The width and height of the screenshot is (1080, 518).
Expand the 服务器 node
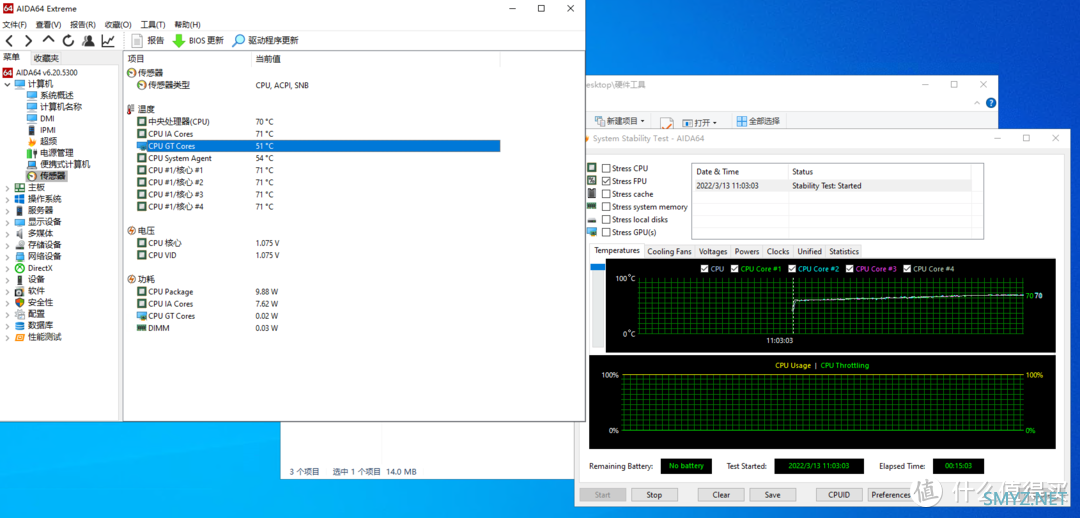(7, 210)
